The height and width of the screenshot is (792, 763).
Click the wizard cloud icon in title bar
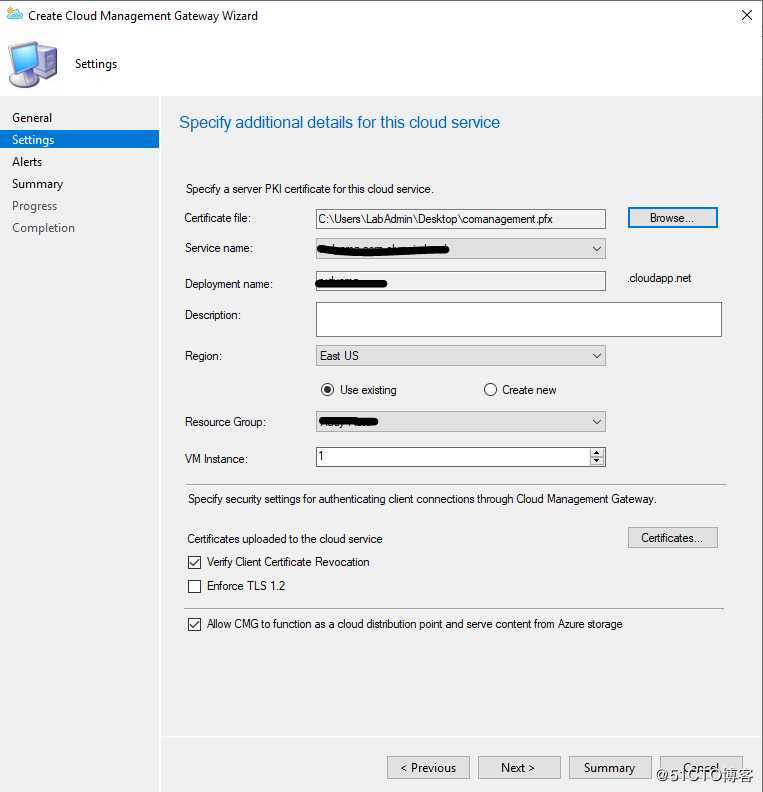pyautogui.click(x=14, y=15)
